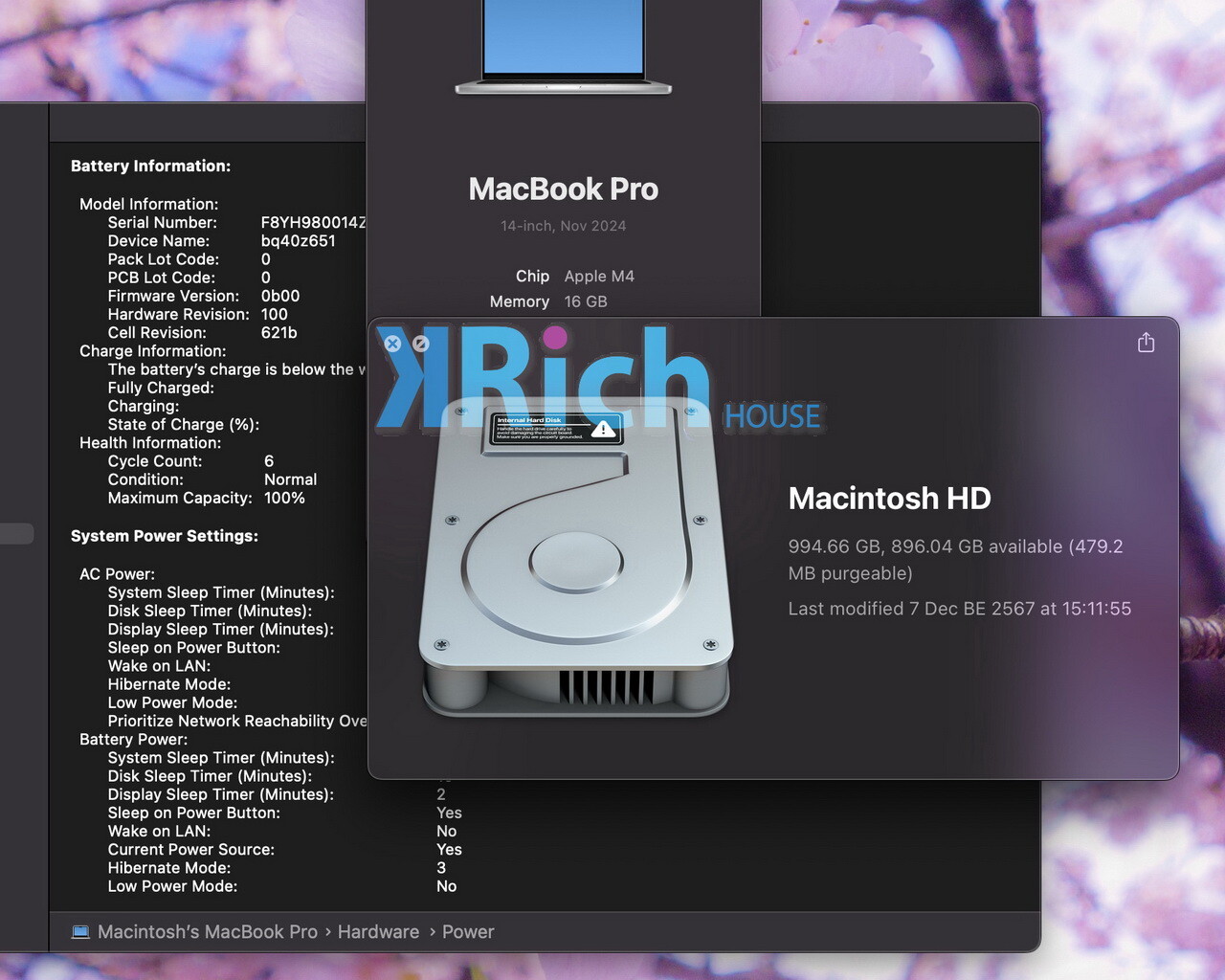Select "Hardware" in the path bar
1225x980 pixels.
[x=378, y=932]
